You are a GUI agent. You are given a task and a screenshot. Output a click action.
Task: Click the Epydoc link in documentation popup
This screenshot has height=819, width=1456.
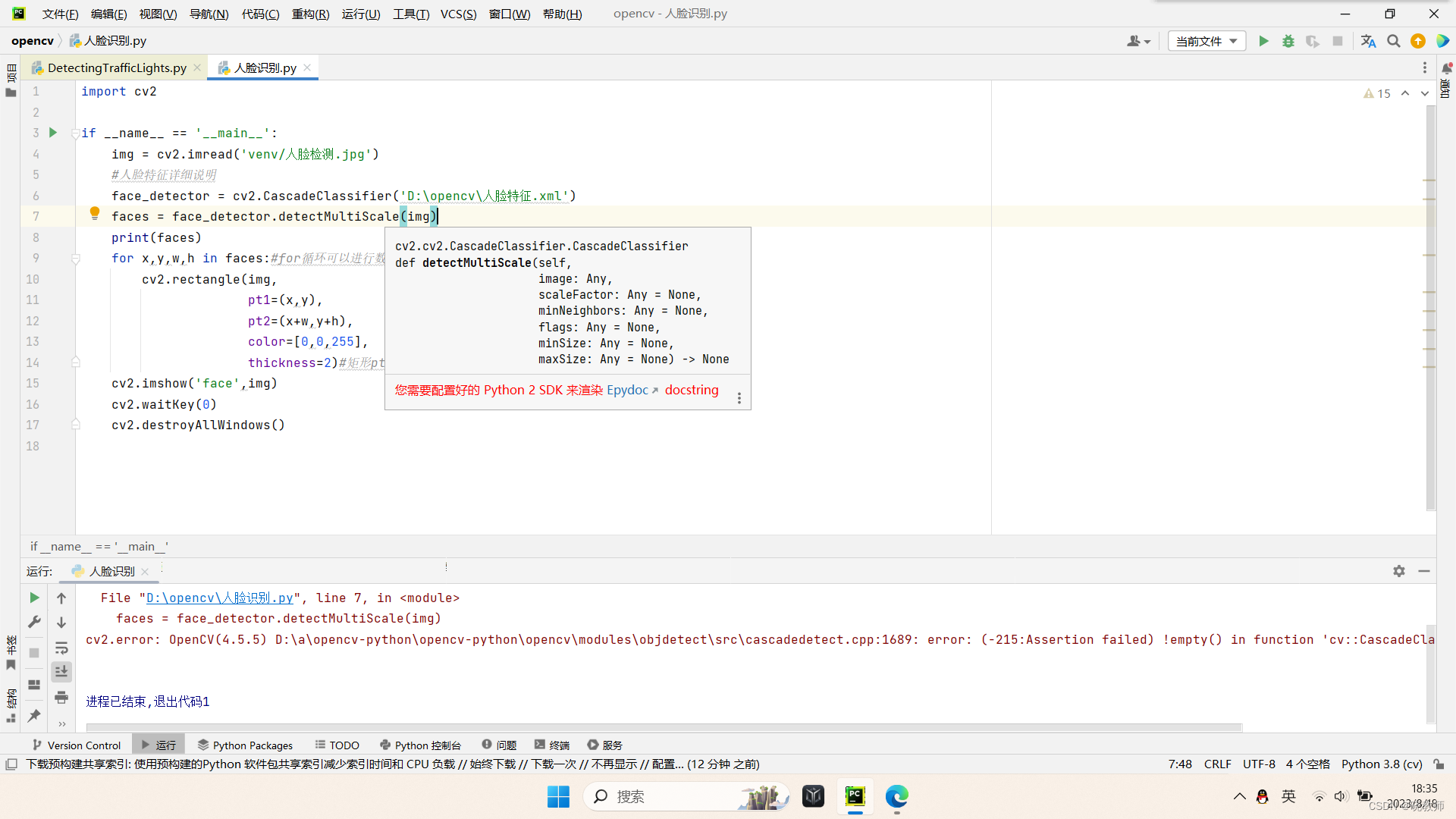[627, 390]
